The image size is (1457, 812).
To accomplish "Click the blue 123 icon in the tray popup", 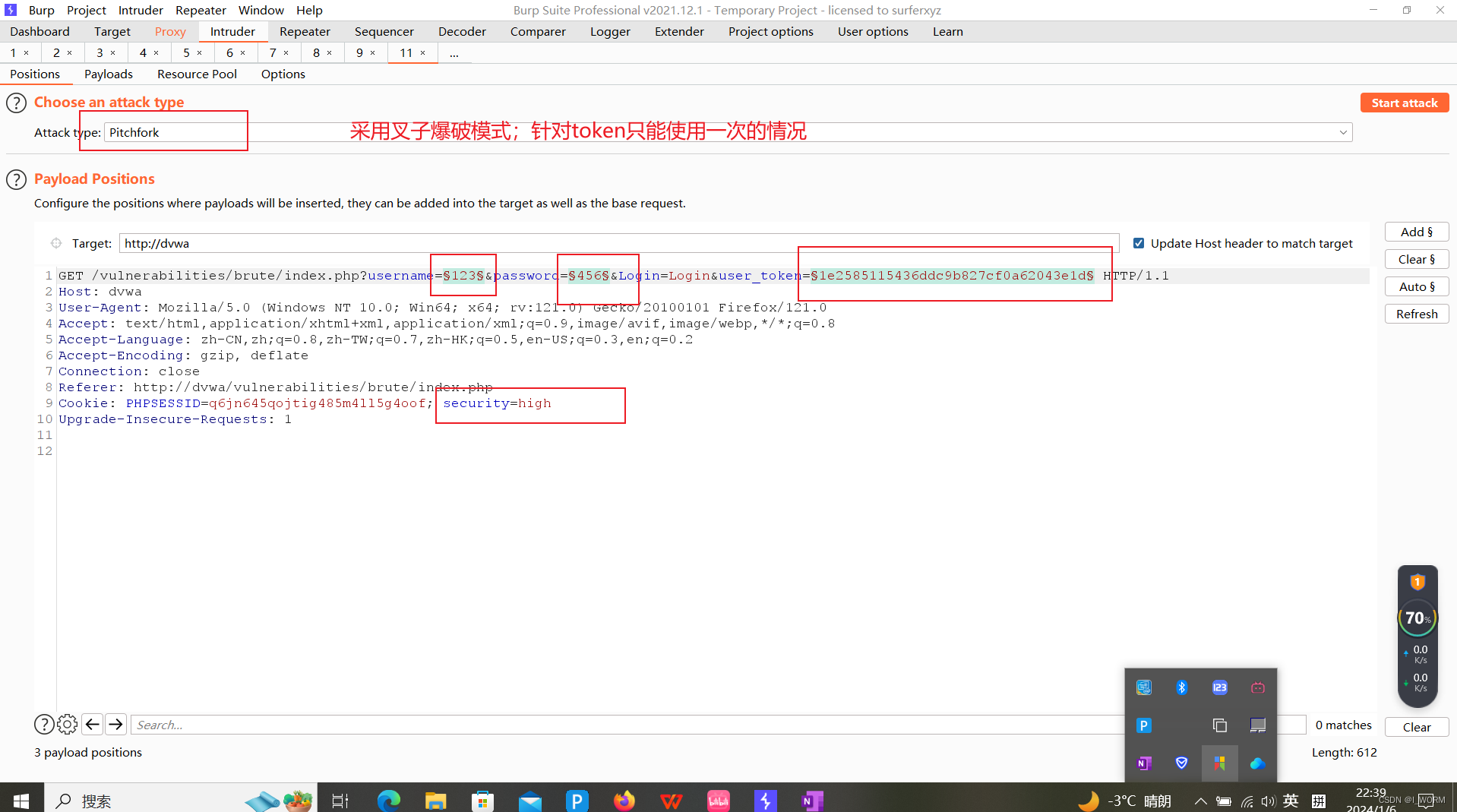I will click(1220, 687).
